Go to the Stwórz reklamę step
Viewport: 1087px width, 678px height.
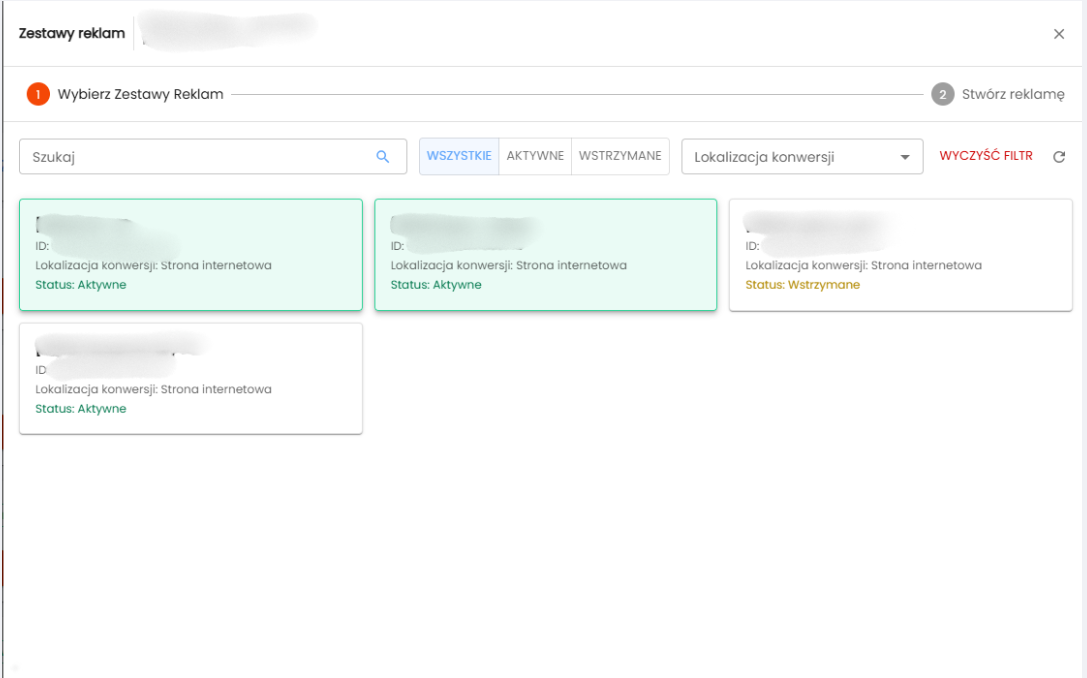(1013, 95)
